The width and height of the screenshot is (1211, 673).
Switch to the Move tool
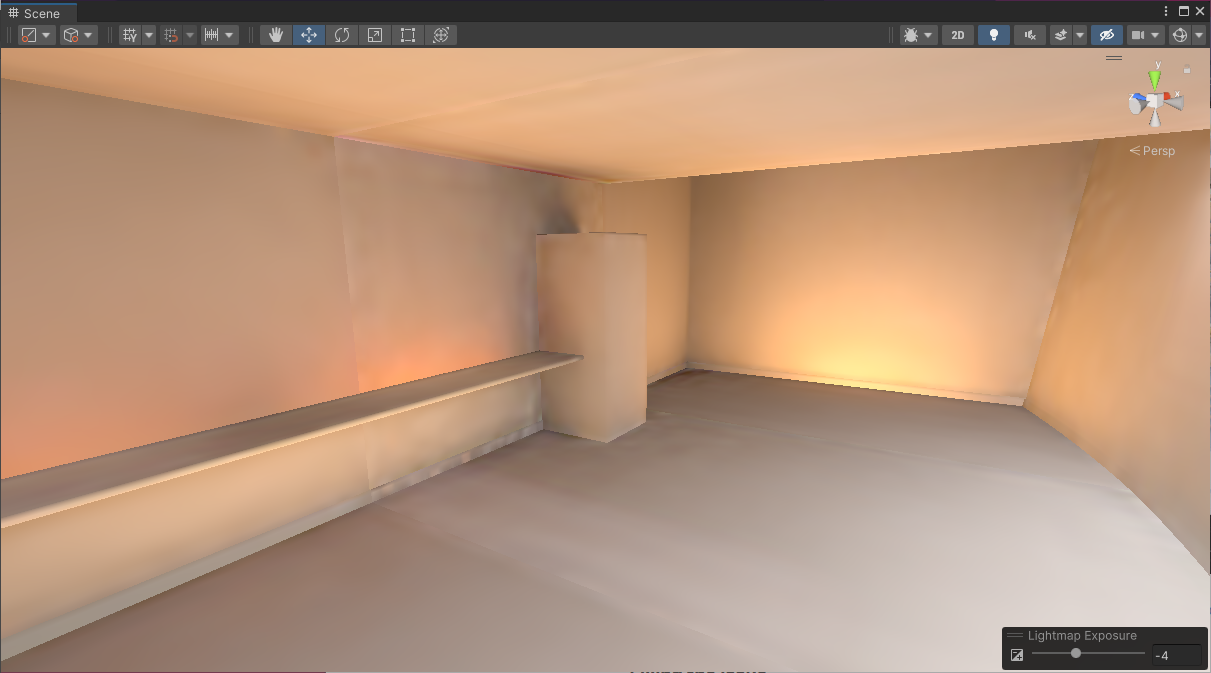308,34
